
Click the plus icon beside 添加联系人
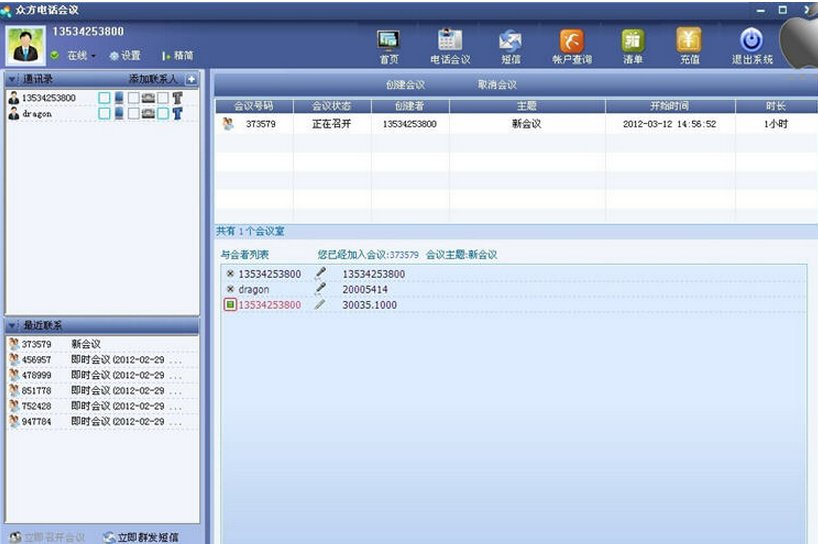[192, 79]
